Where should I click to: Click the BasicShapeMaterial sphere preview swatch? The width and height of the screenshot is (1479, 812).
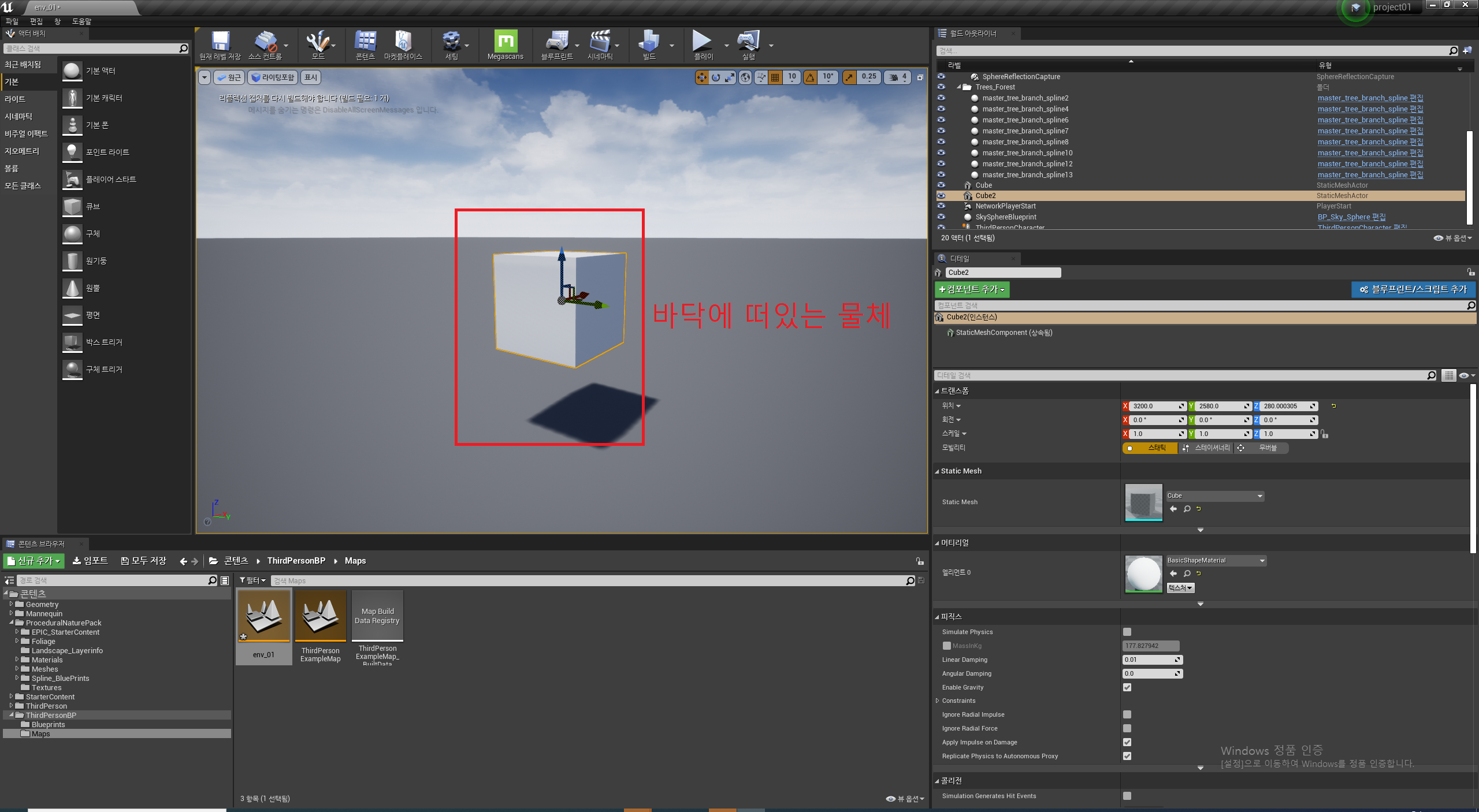tap(1143, 574)
